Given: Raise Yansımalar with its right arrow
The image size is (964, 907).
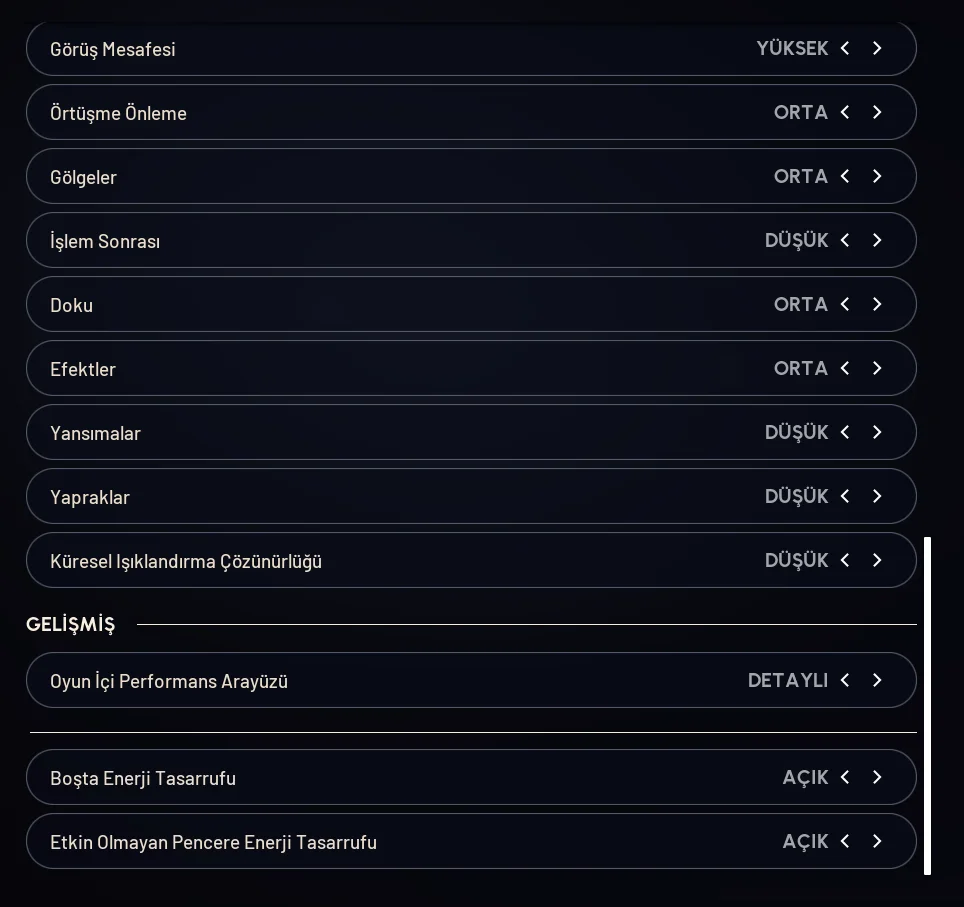Looking at the screenshot, I should [x=877, y=432].
